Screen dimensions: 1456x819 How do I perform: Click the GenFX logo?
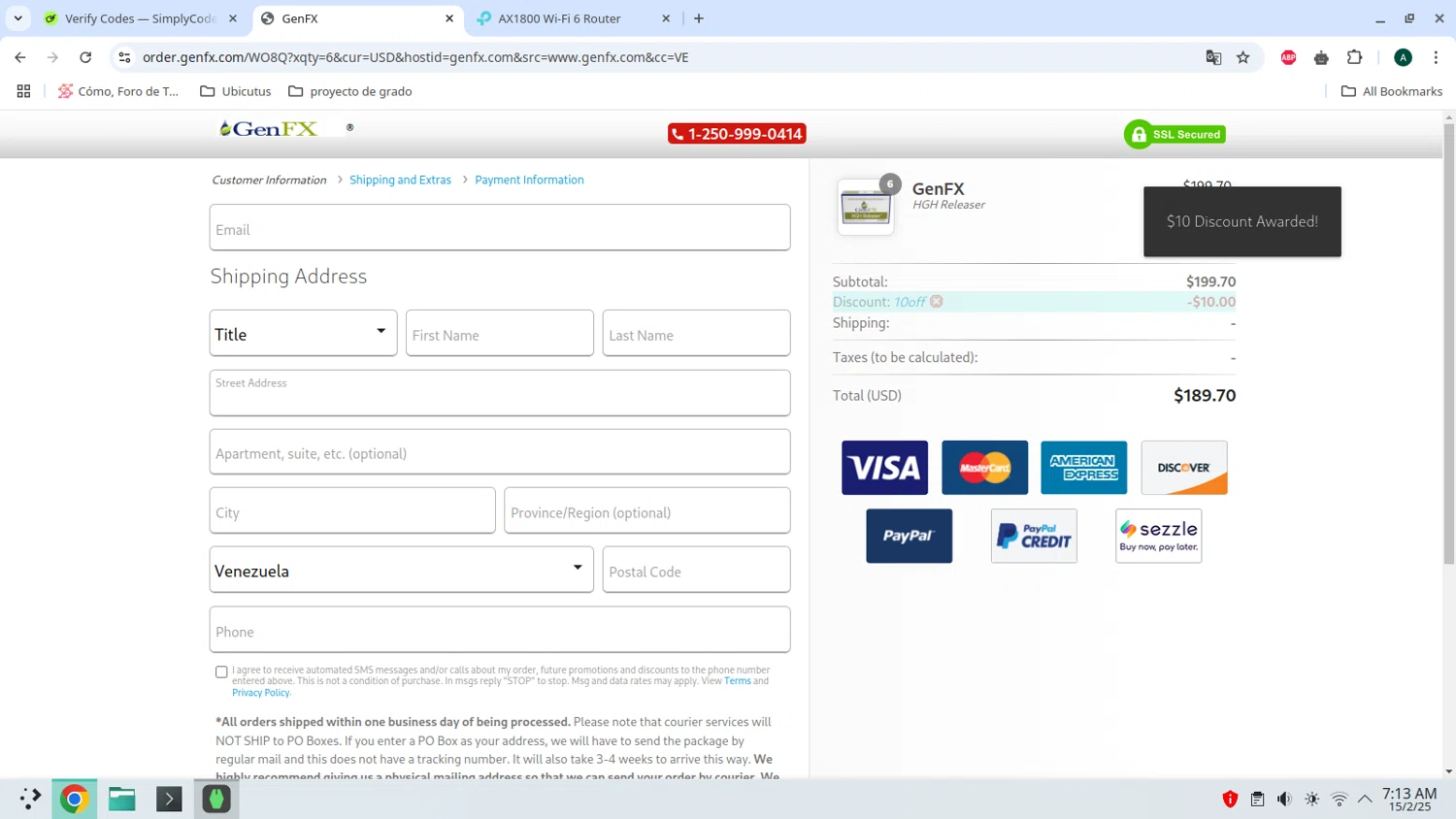(x=268, y=128)
